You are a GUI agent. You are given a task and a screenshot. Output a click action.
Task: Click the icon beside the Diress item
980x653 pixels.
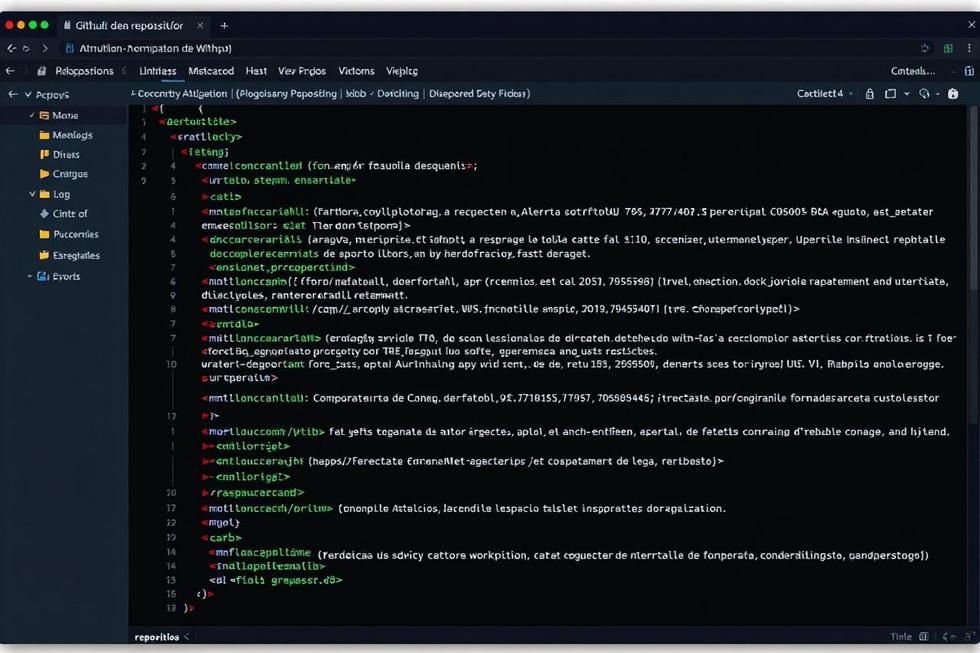[x=44, y=154]
